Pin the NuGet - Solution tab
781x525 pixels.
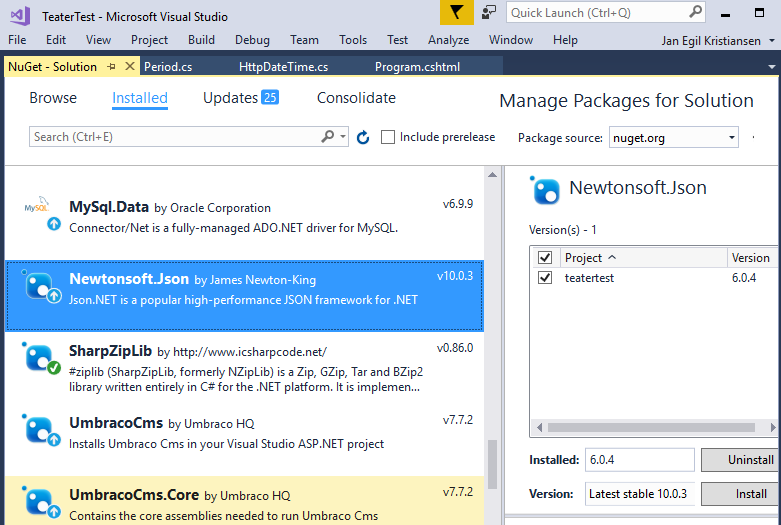[x=112, y=66]
